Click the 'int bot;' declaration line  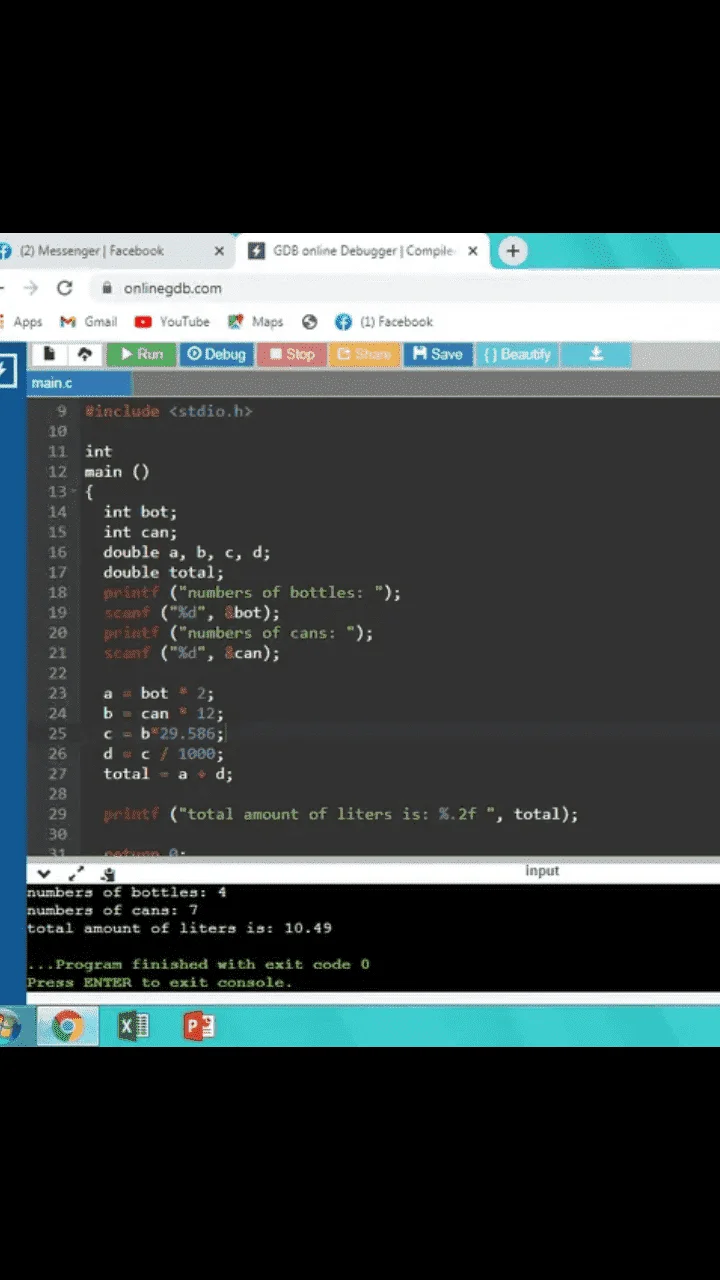(140, 512)
